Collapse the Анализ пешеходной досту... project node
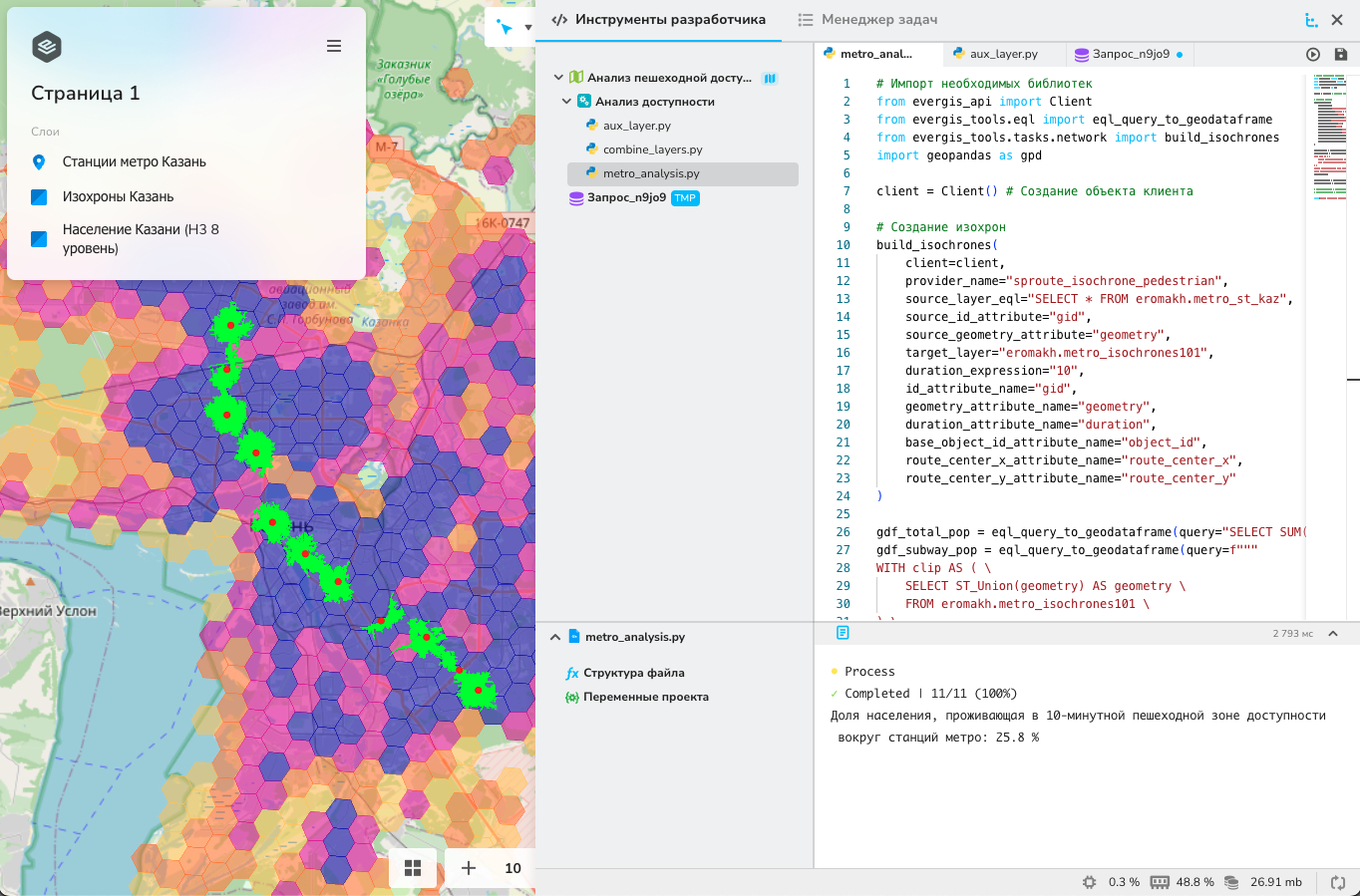The height and width of the screenshot is (896, 1360). 558,78
